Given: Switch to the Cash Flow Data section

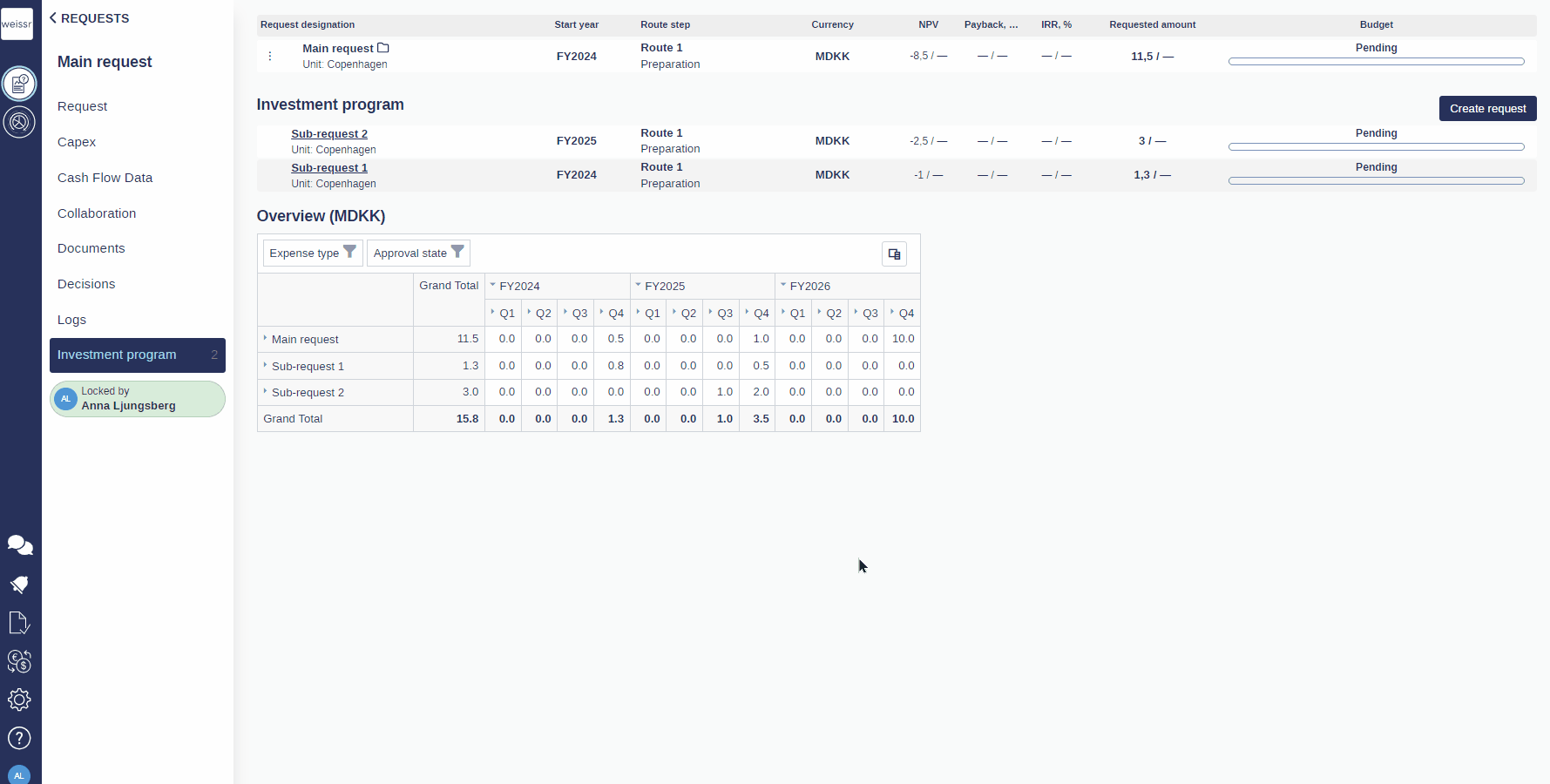Looking at the screenshot, I should (105, 178).
